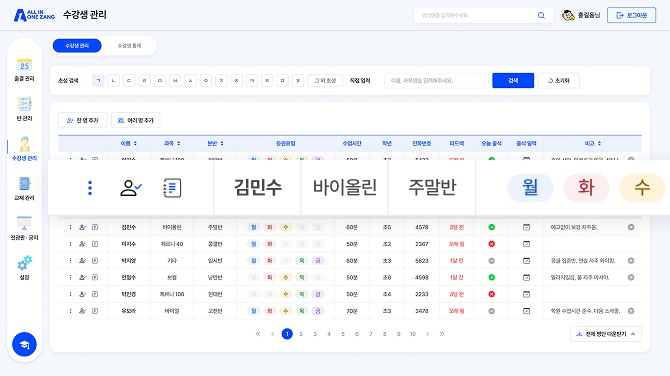
Task: Click the 여러 명 추가 button
Action: click(135, 120)
